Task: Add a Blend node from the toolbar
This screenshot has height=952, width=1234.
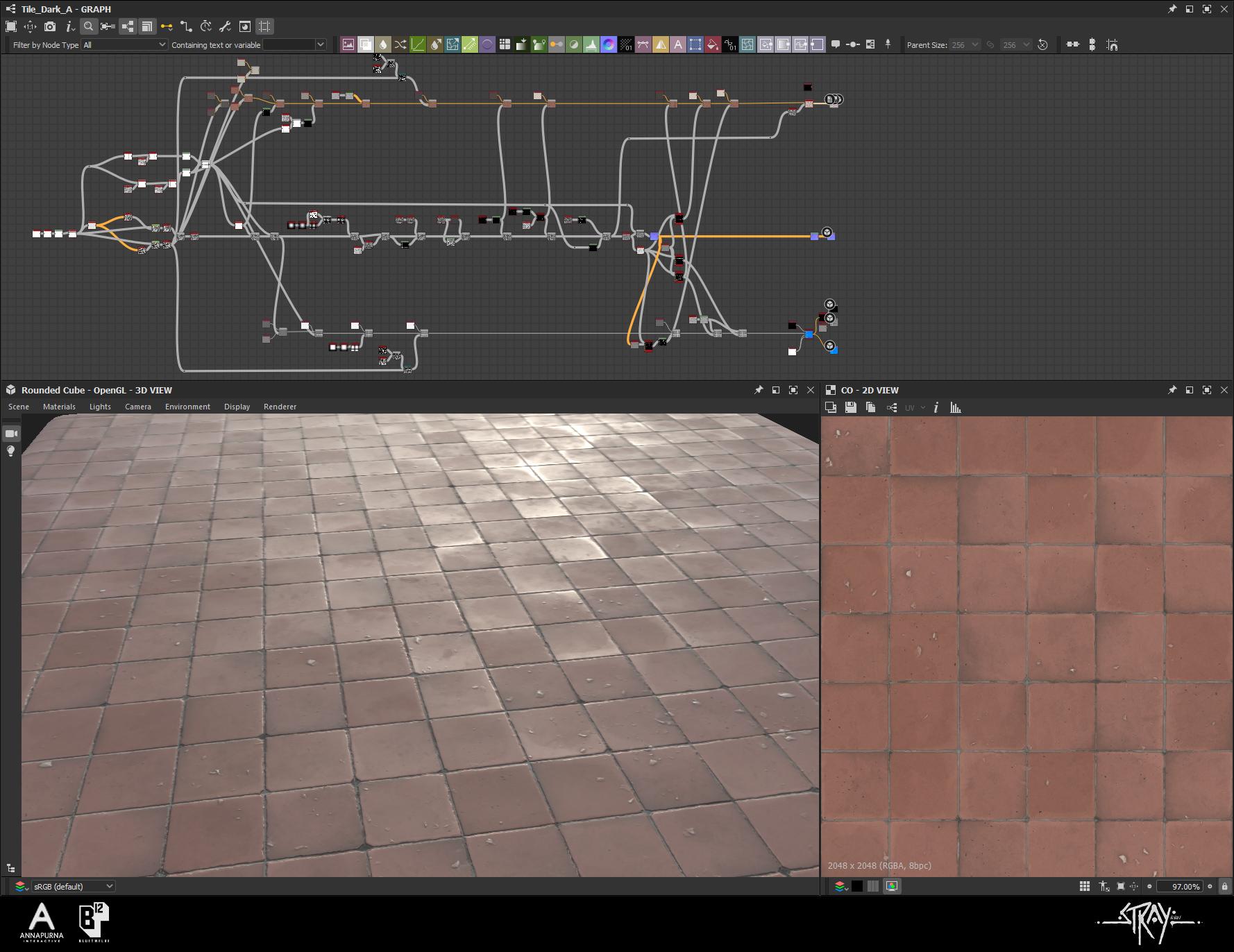Action: [x=365, y=44]
